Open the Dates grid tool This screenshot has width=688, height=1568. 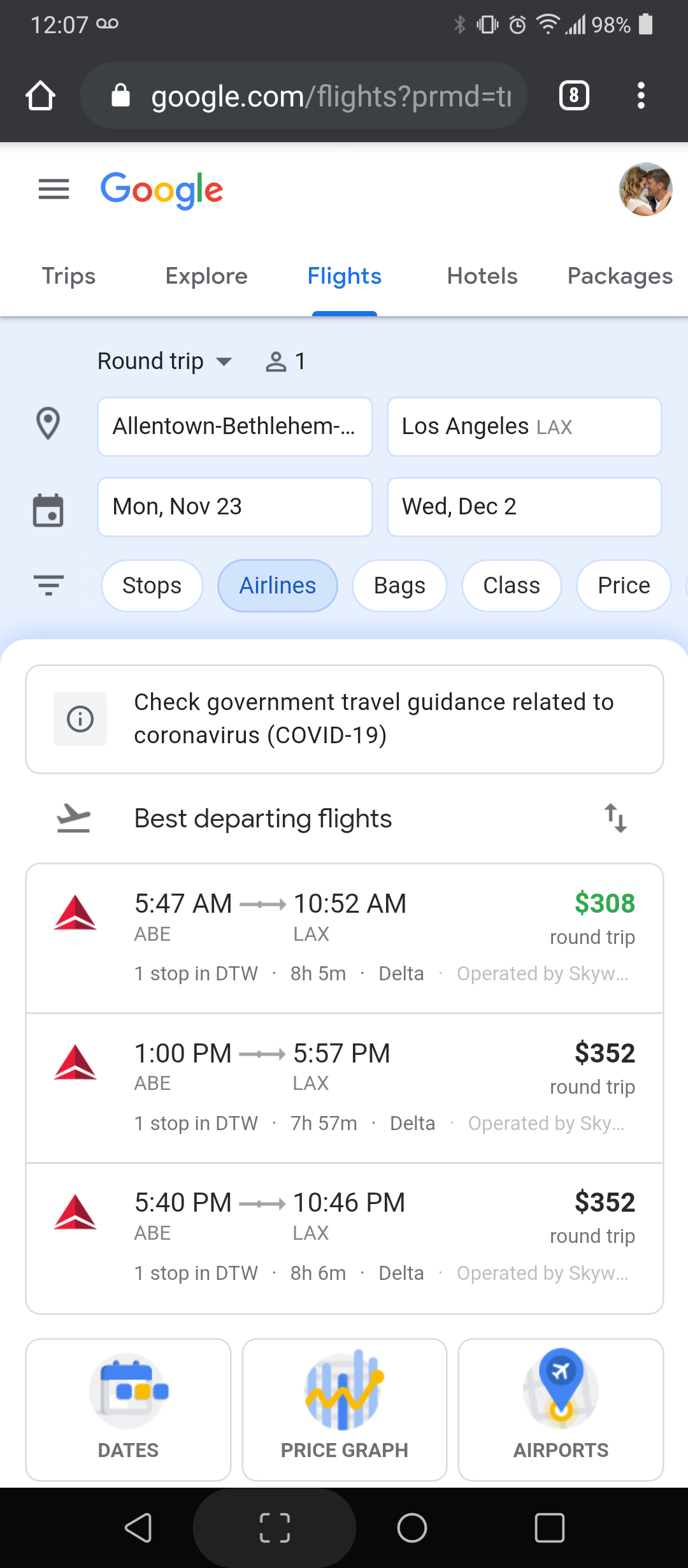click(128, 1409)
